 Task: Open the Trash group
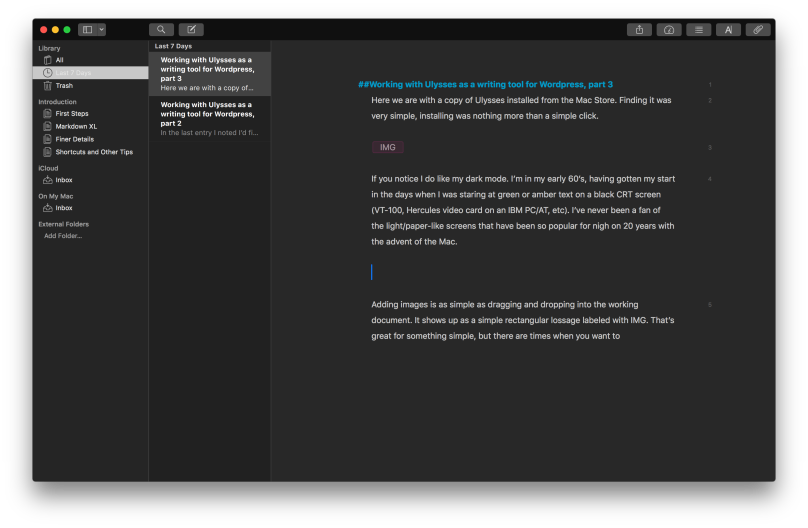coord(91,86)
